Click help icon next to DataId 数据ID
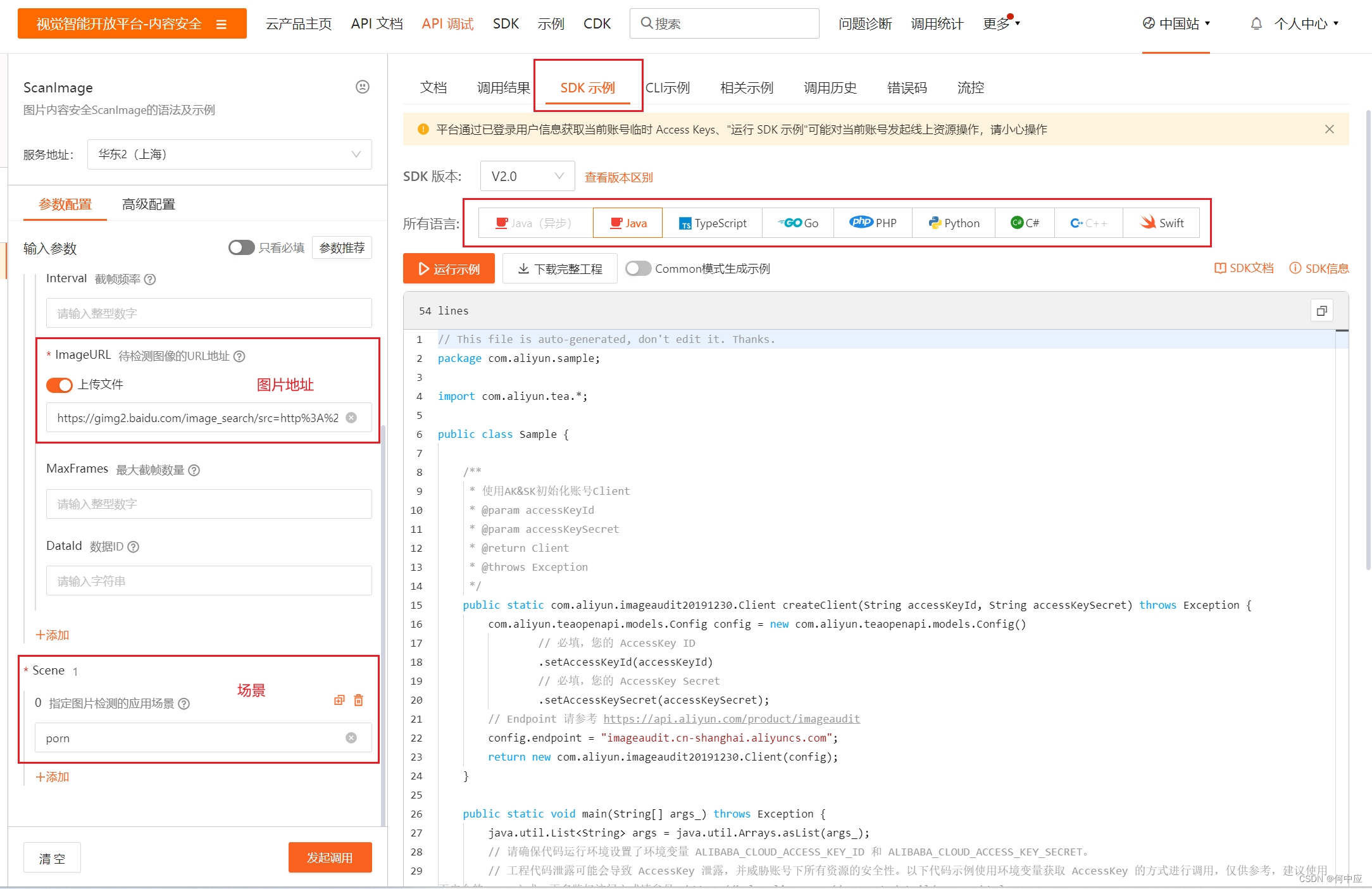This screenshot has width=1372, height=889. click(x=133, y=547)
